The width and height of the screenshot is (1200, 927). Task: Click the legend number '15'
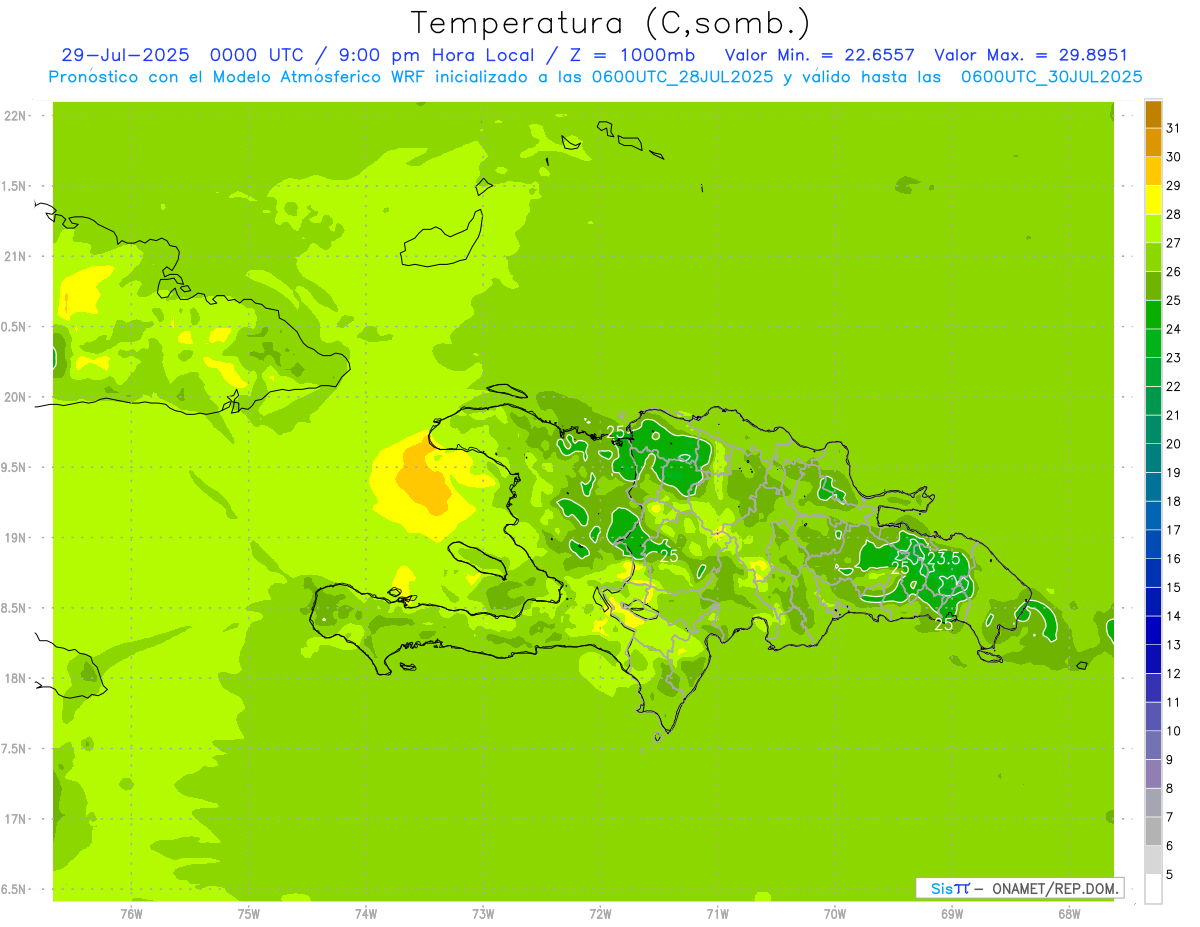[1174, 588]
